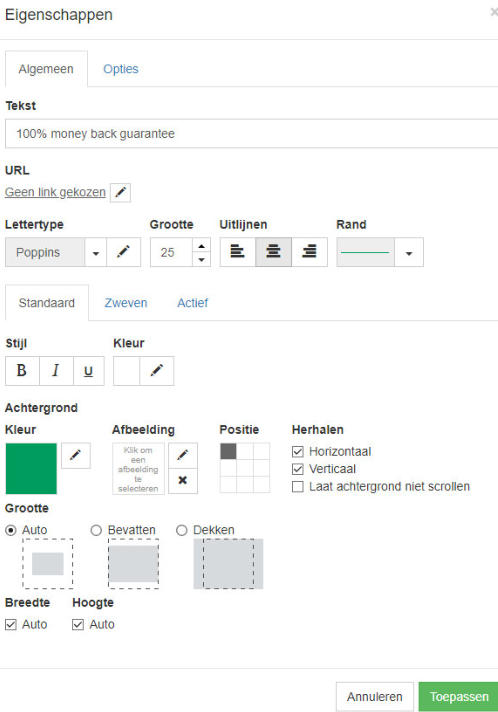Edit the Poppins font with pencil icon

(x=123, y=252)
